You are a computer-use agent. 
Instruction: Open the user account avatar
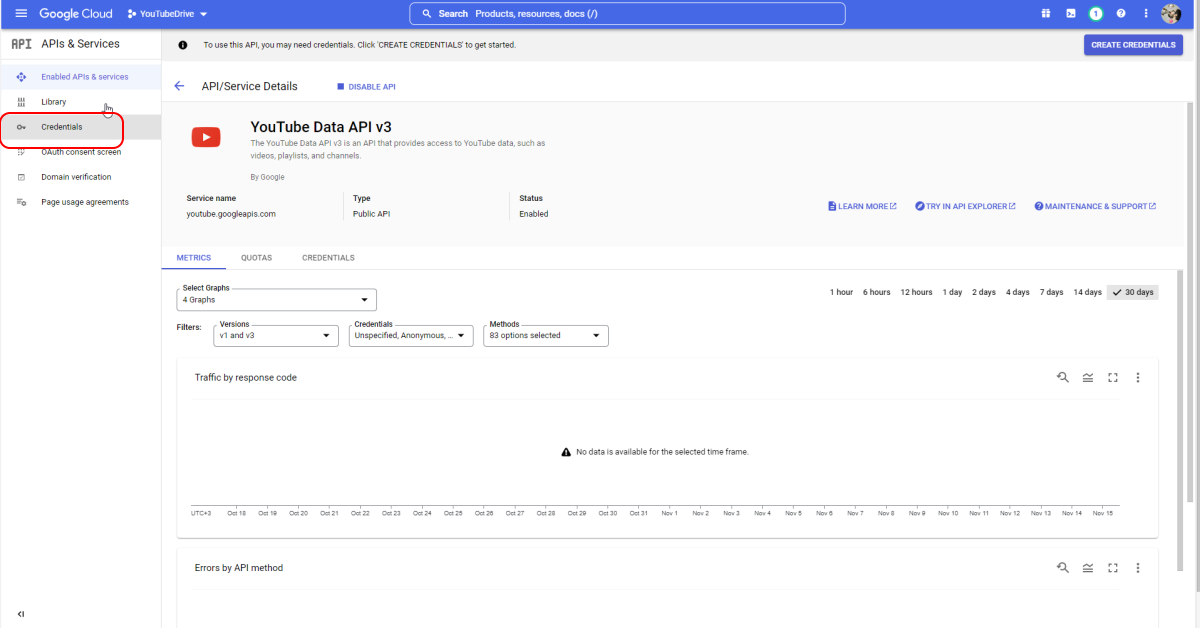[1172, 14]
